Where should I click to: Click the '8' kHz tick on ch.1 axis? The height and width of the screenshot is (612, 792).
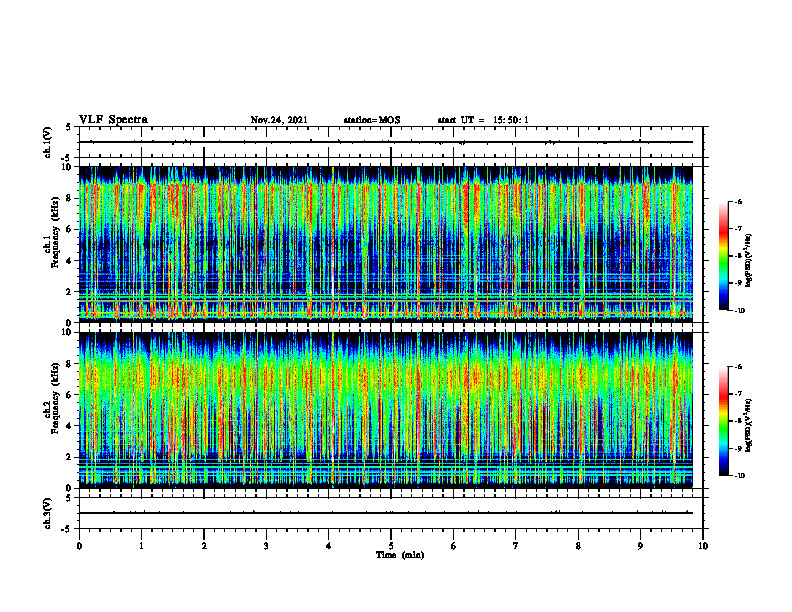70,198
